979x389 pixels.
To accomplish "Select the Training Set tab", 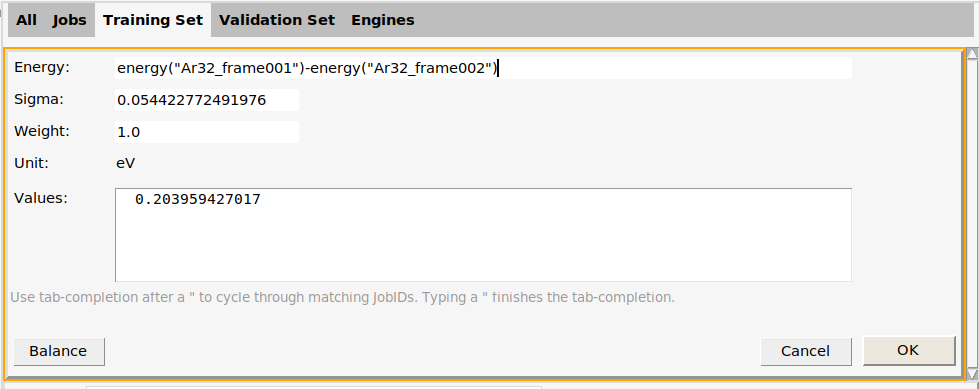I will point(153,20).
